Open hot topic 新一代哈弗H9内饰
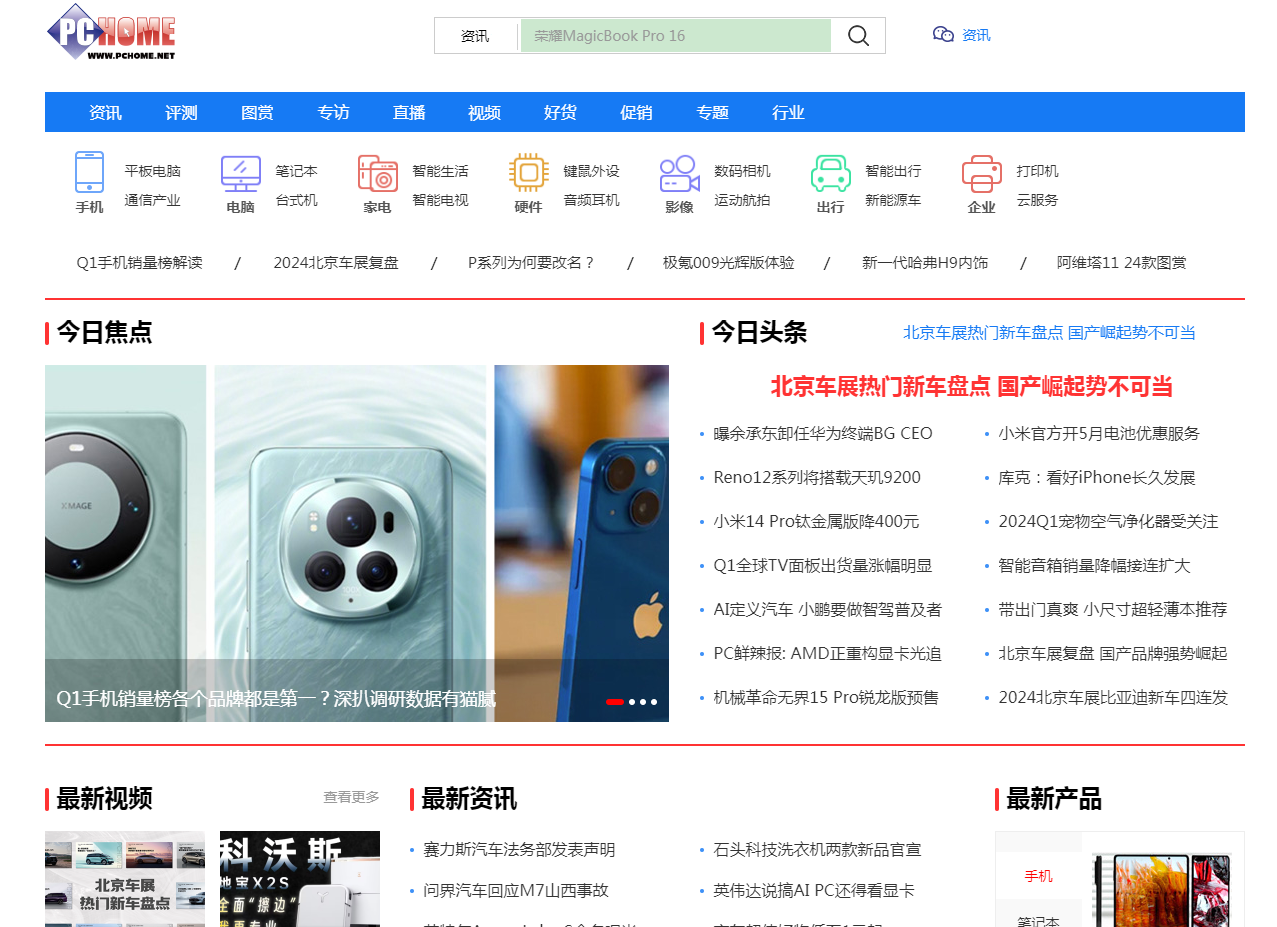 (x=925, y=263)
